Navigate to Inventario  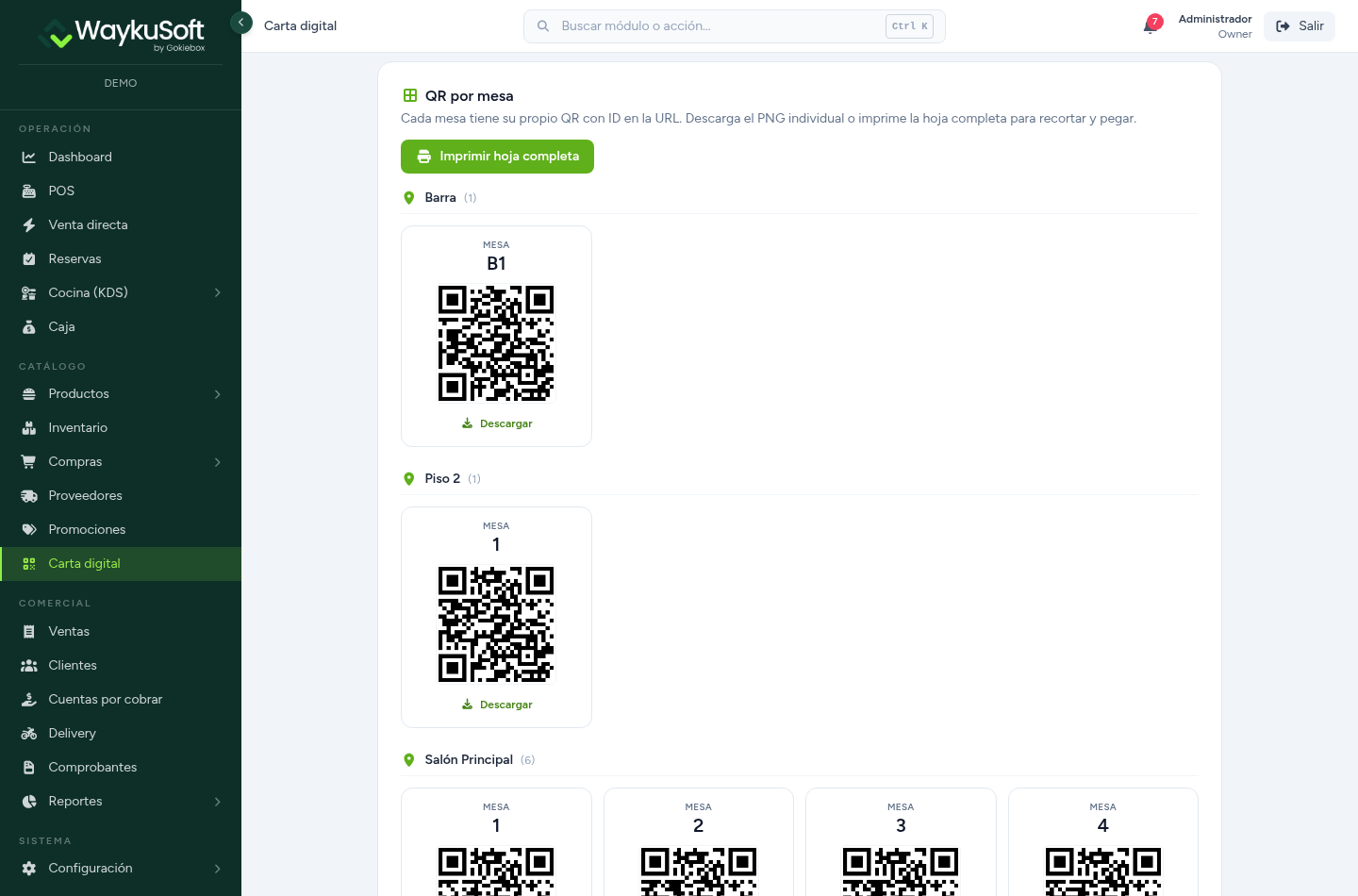(x=121, y=428)
